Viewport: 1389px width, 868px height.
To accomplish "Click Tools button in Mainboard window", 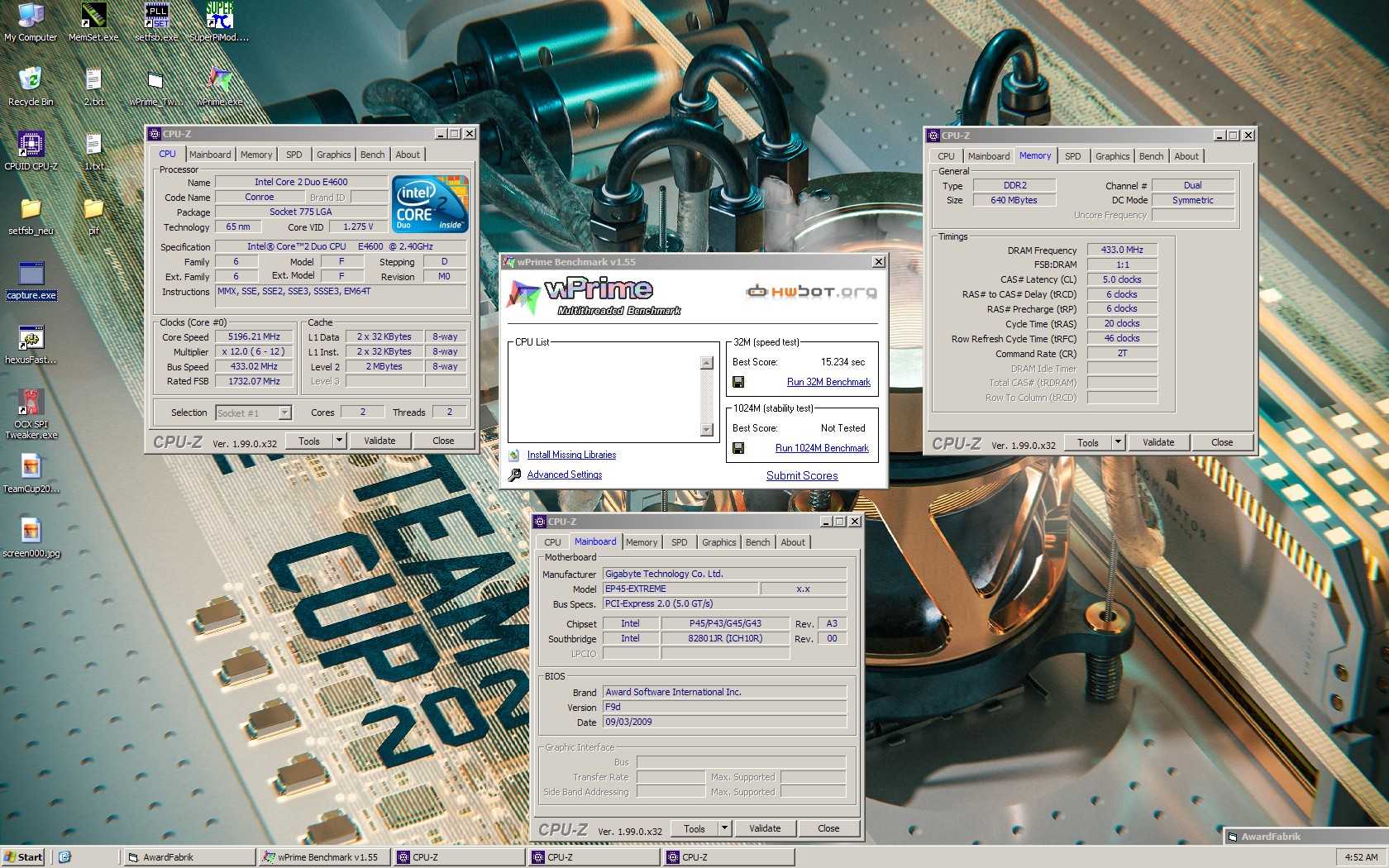I will point(694,828).
